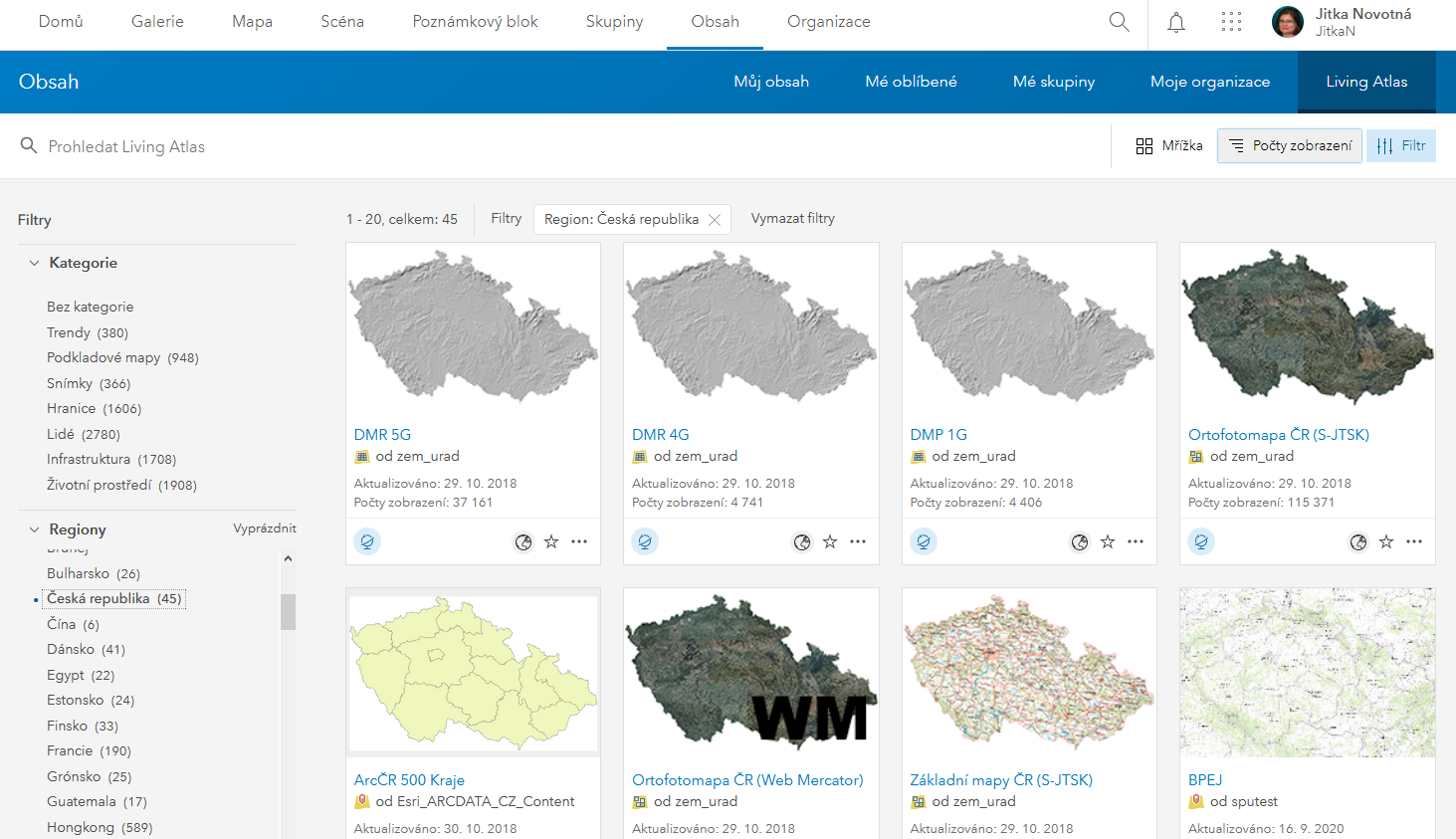Switch to Můj obsah tab
The image size is (1456, 839).
pos(771,82)
